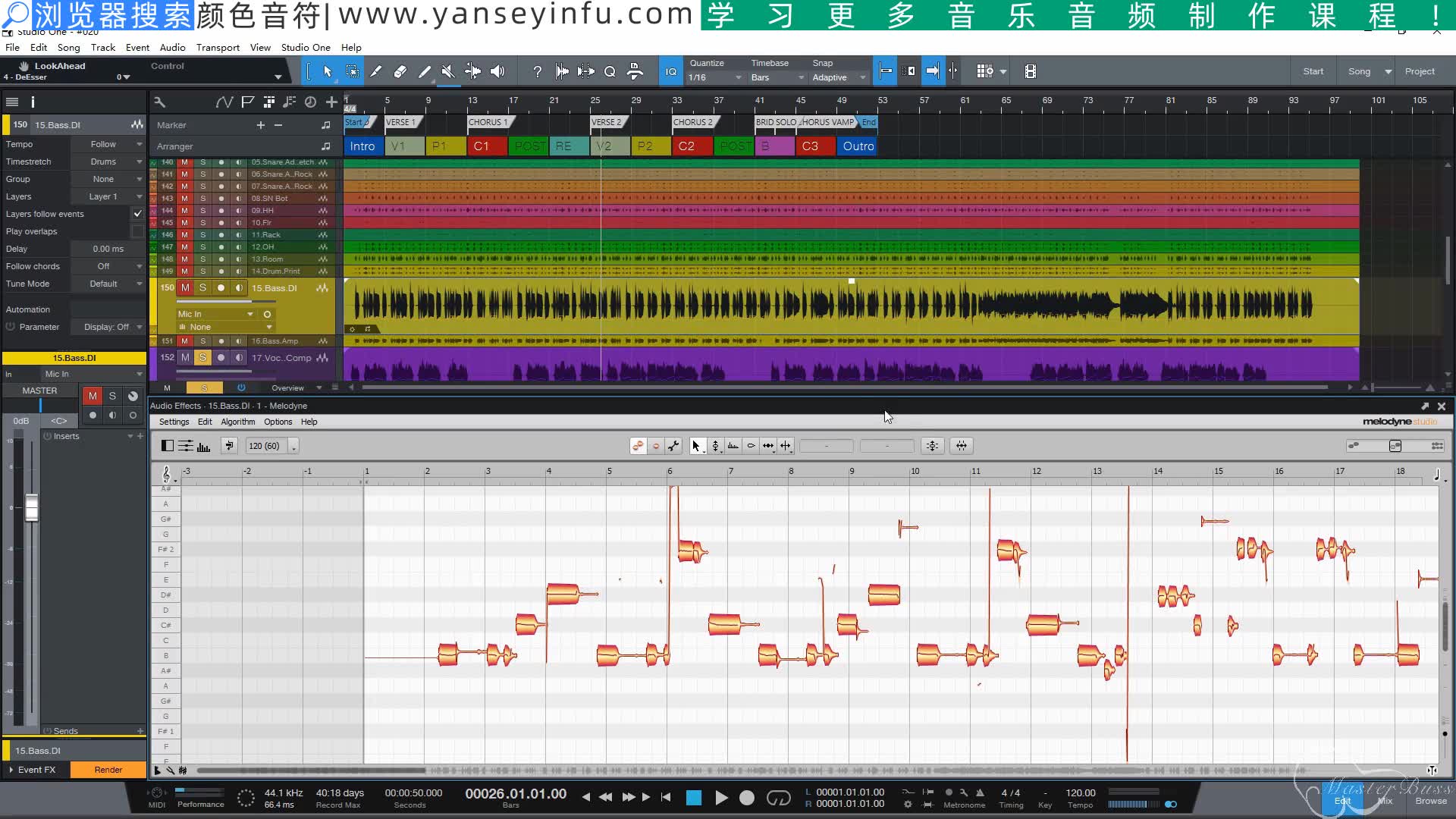Add a marker with the plus button

(260, 125)
